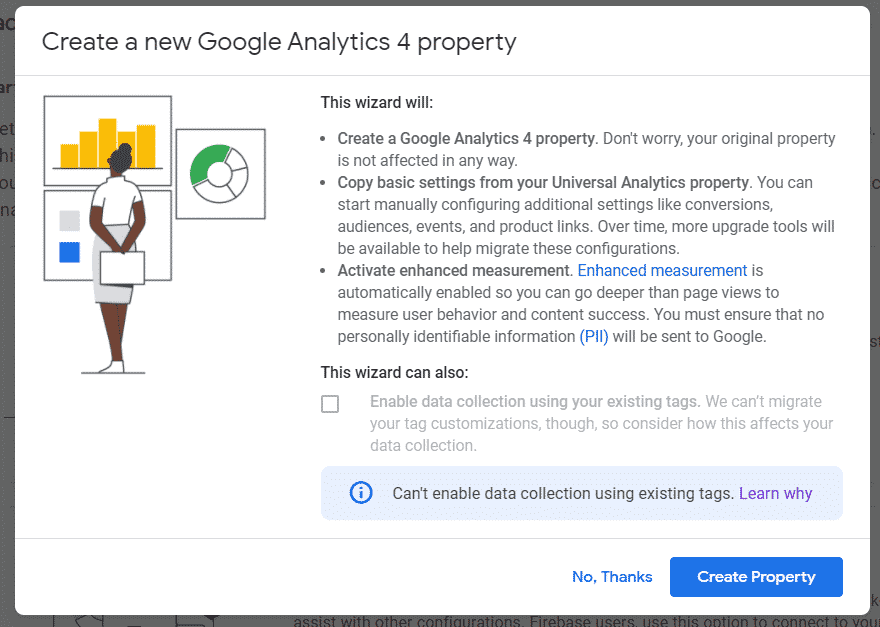Screen dimensions: 880x627
Task: Click the 'Enable data collection using your existing tags' label
Action: (x=534, y=402)
